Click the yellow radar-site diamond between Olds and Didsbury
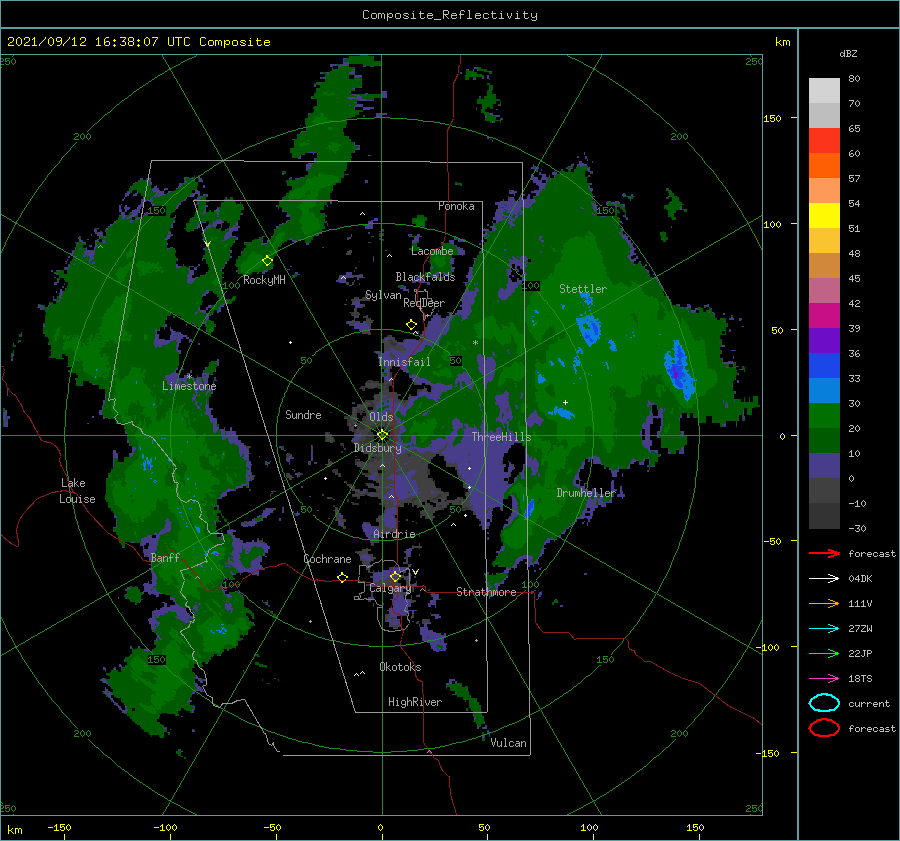900x841 pixels. 382,435
